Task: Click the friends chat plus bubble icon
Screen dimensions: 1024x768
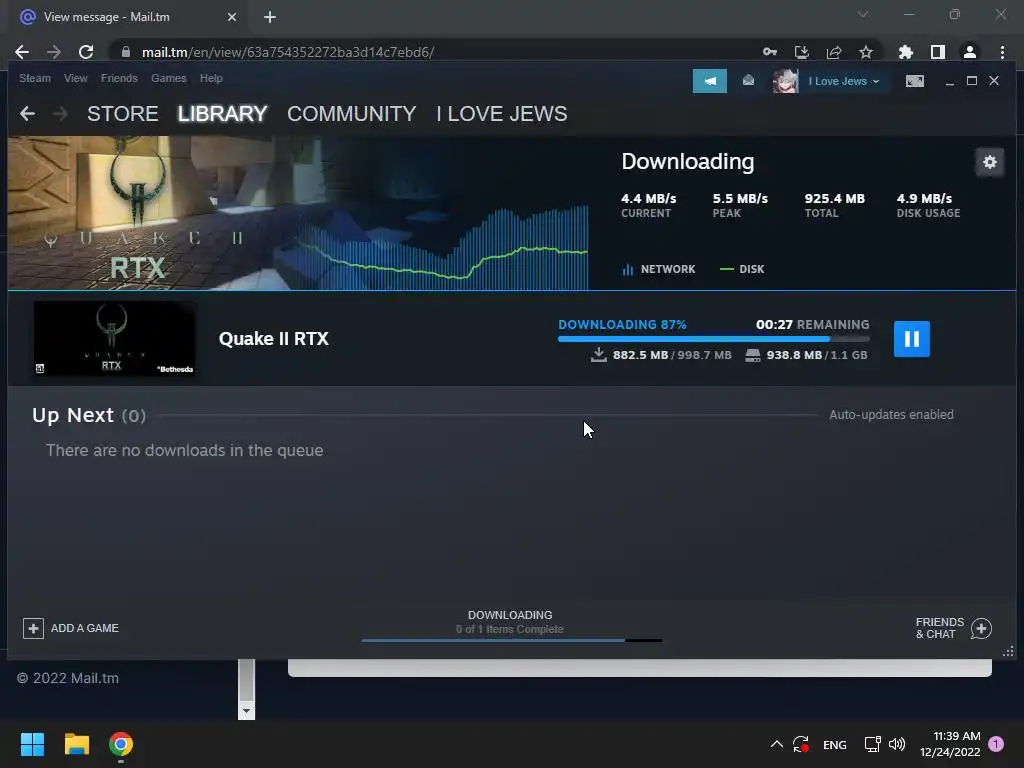Action: click(981, 628)
